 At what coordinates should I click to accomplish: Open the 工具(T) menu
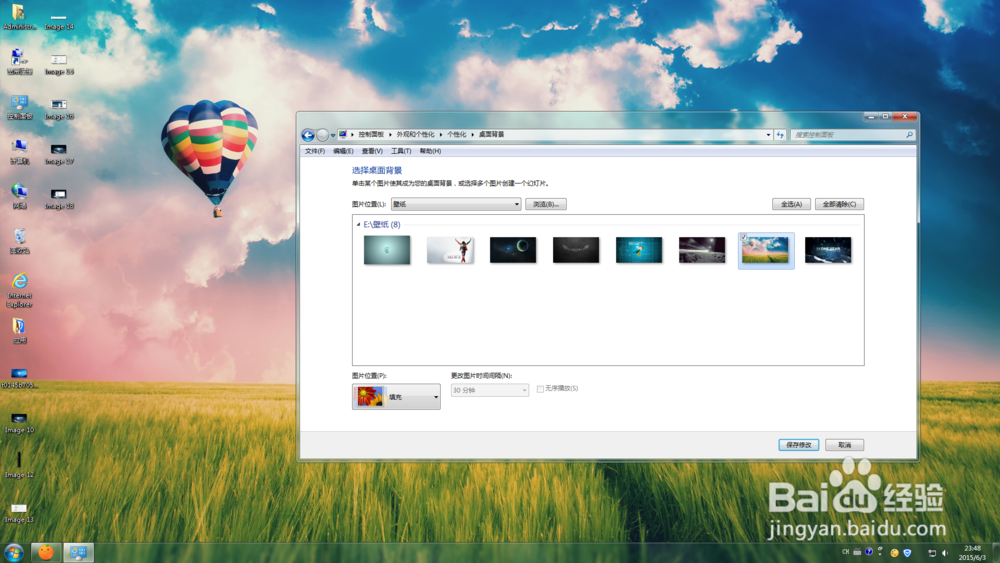[x=401, y=151]
